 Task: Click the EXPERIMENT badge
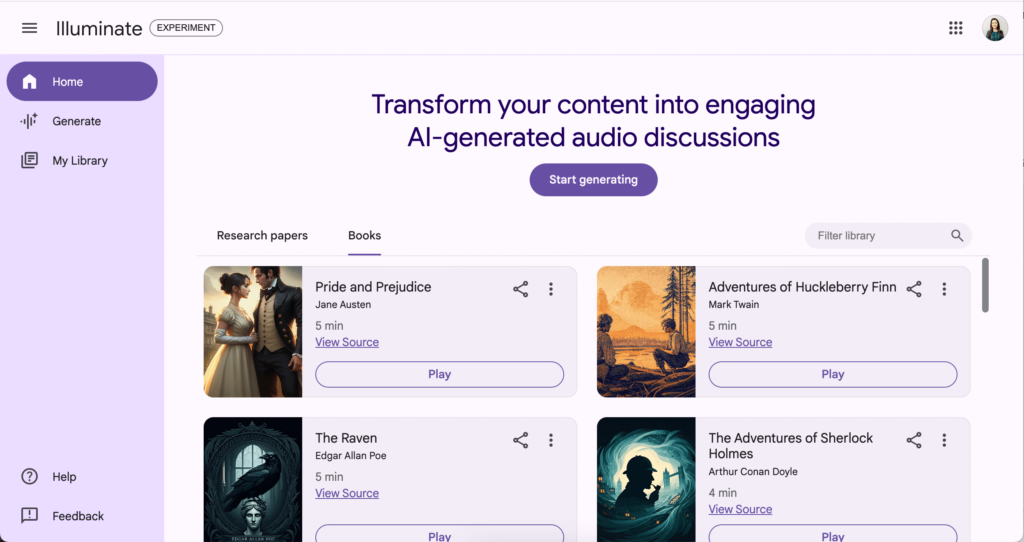coord(186,27)
